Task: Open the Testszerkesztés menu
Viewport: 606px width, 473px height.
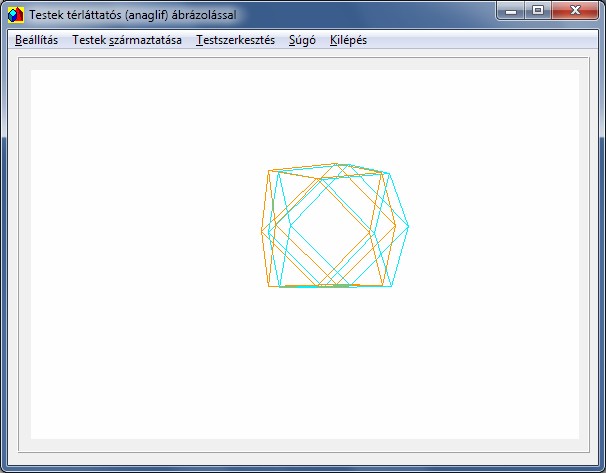Action: [235, 41]
